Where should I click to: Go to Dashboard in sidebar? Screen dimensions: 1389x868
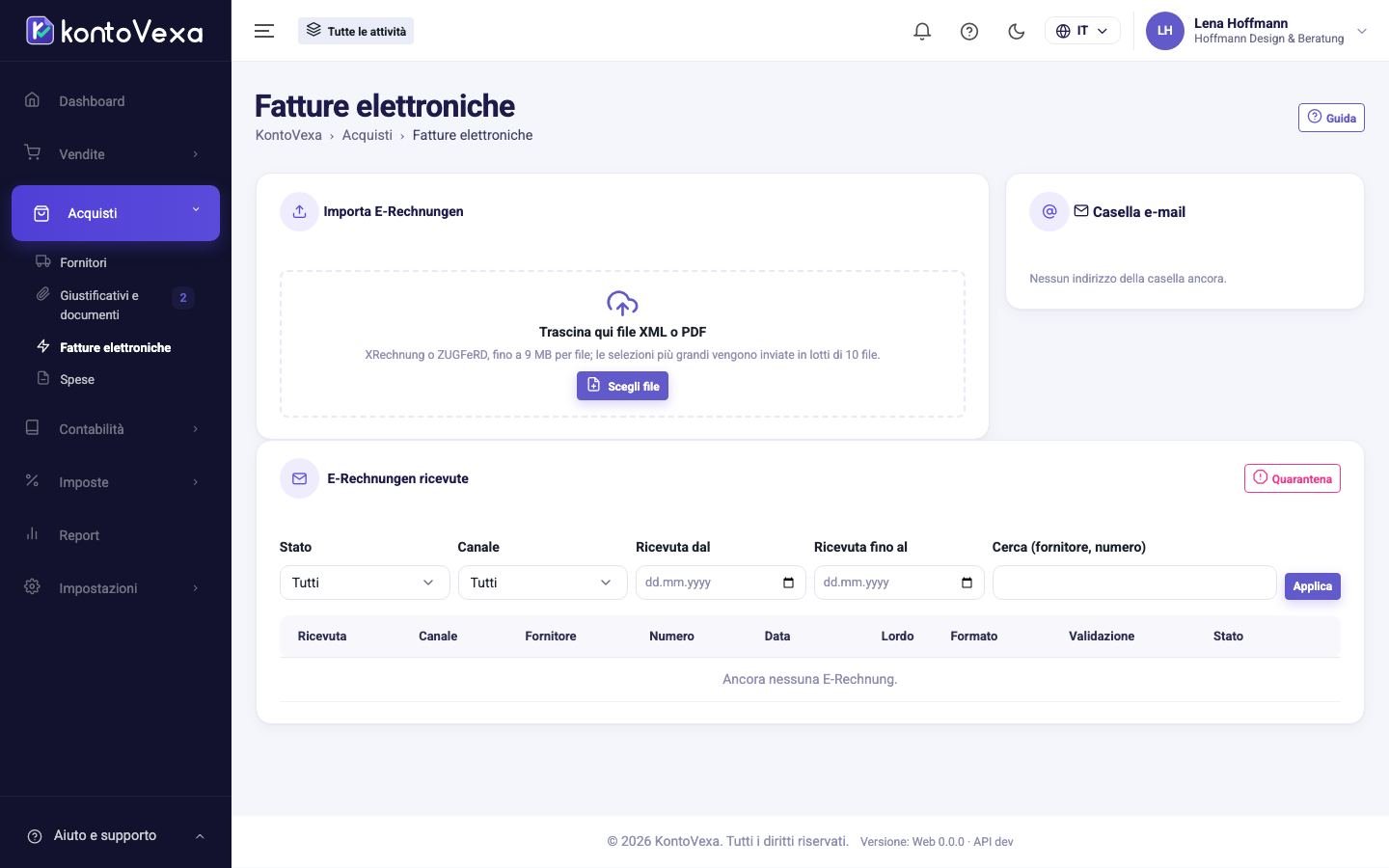[116, 101]
